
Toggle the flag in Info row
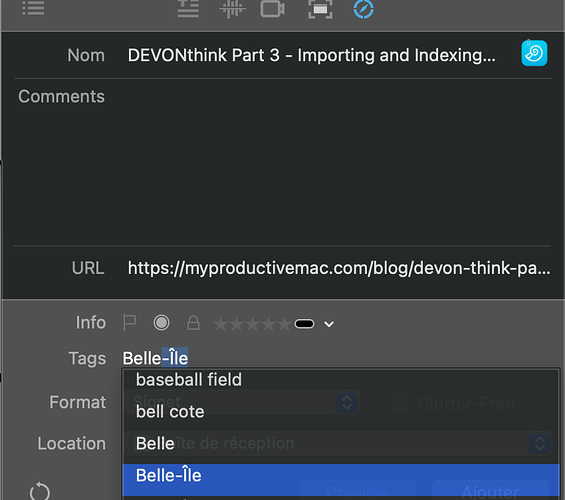[129, 322]
